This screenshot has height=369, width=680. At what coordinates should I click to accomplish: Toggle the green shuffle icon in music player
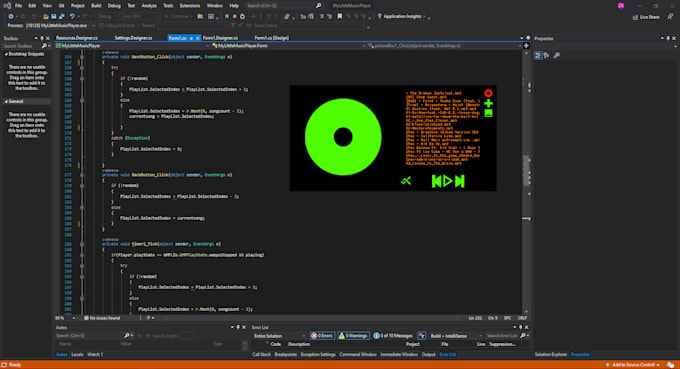coord(406,181)
